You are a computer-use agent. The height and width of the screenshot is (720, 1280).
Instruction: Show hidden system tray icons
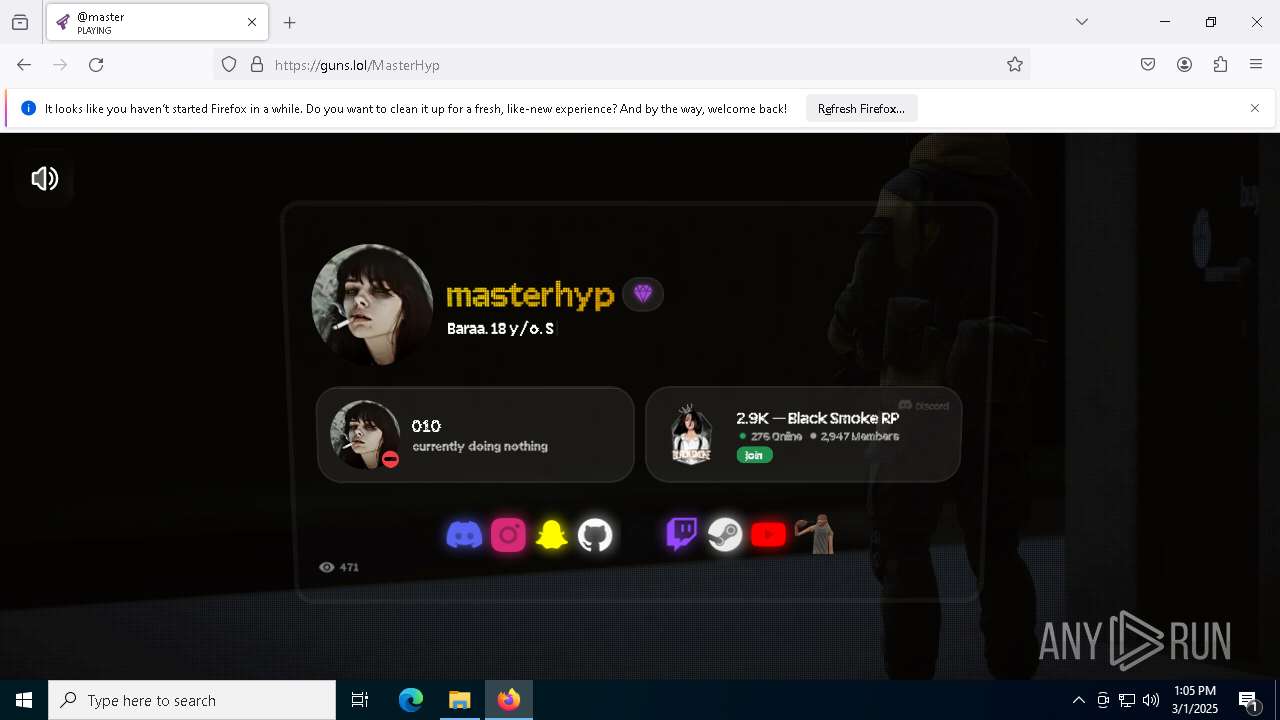pos(1079,700)
